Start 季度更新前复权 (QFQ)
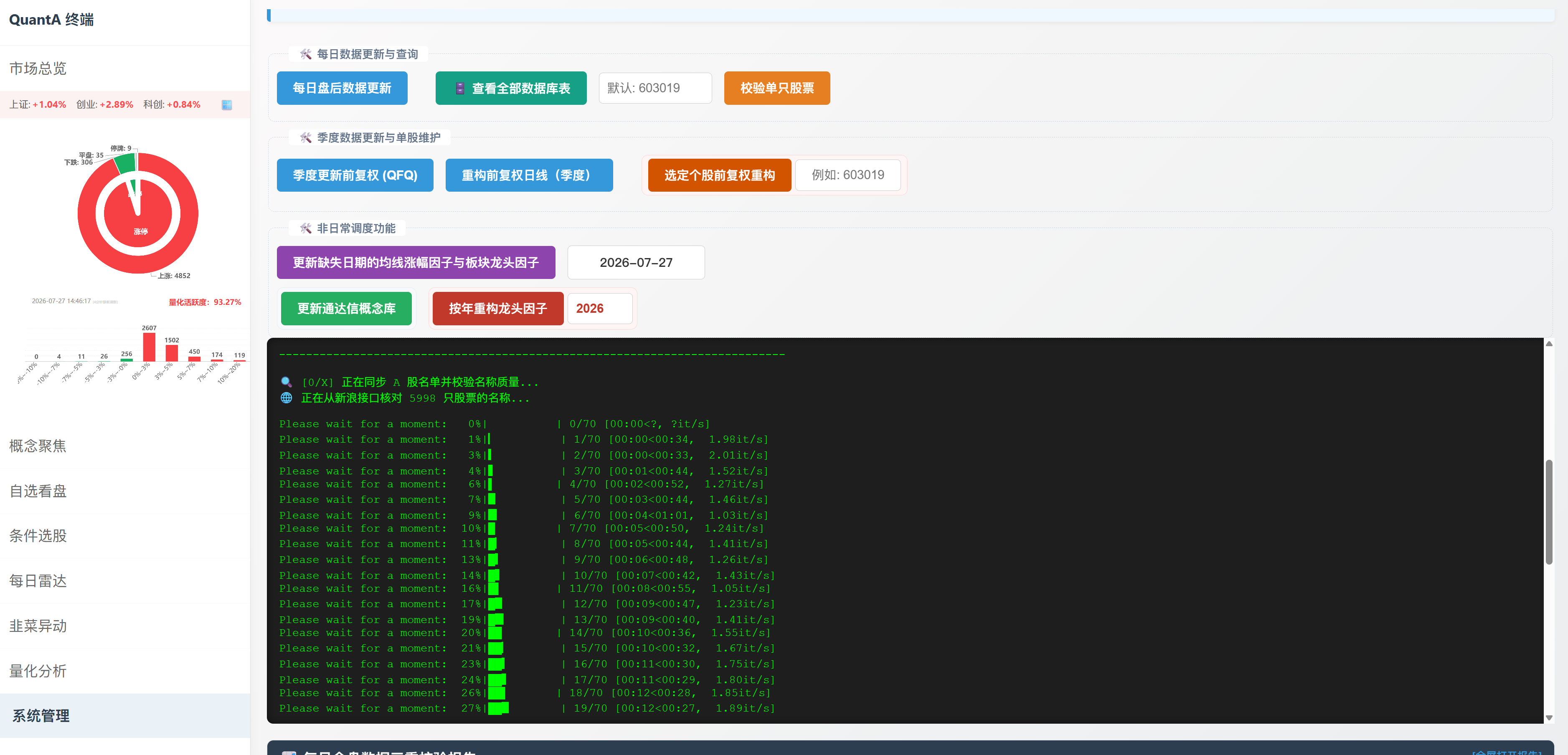 355,175
